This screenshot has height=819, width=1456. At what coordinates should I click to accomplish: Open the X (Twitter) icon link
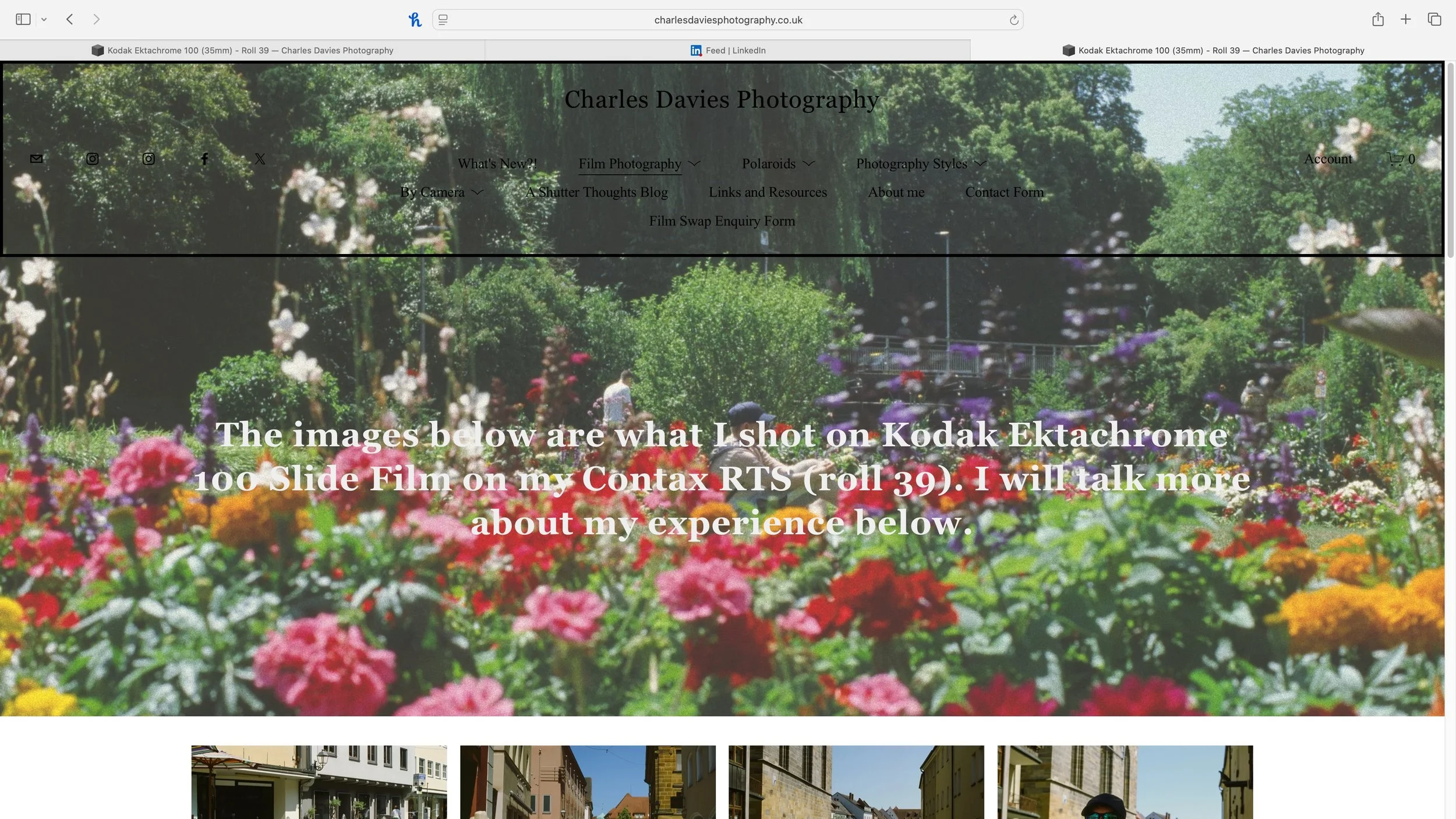260,158
